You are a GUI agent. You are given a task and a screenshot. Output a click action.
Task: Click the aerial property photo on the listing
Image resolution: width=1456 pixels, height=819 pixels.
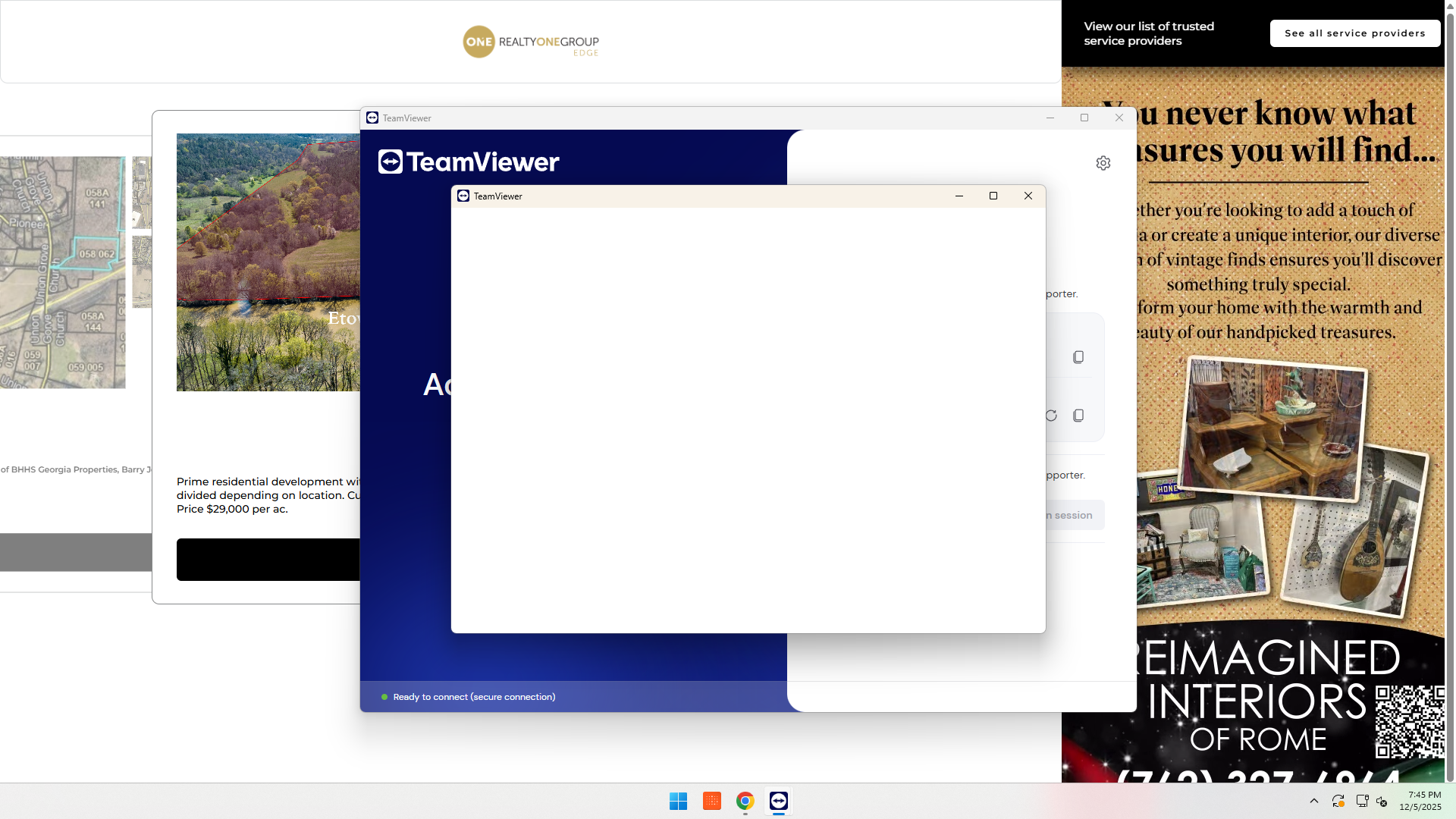point(267,262)
